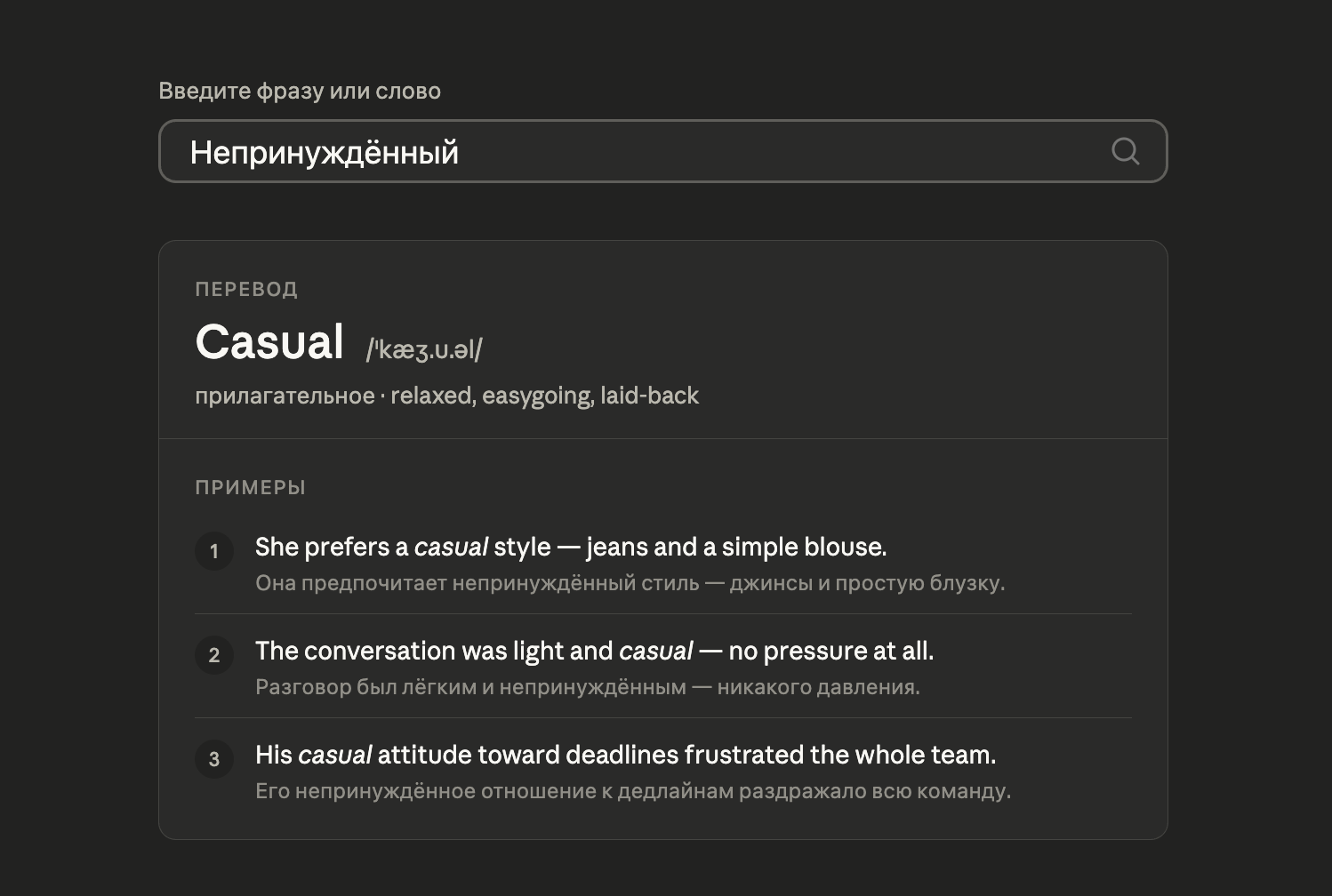The height and width of the screenshot is (896, 1332).
Task: Click the "Введите фразу или слово" label
Action: (300, 91)
